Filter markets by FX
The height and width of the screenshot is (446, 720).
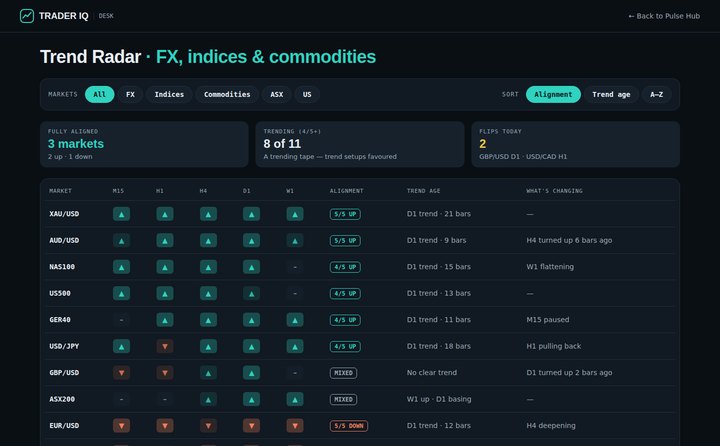pyautogui.click(x=130, y=95)
